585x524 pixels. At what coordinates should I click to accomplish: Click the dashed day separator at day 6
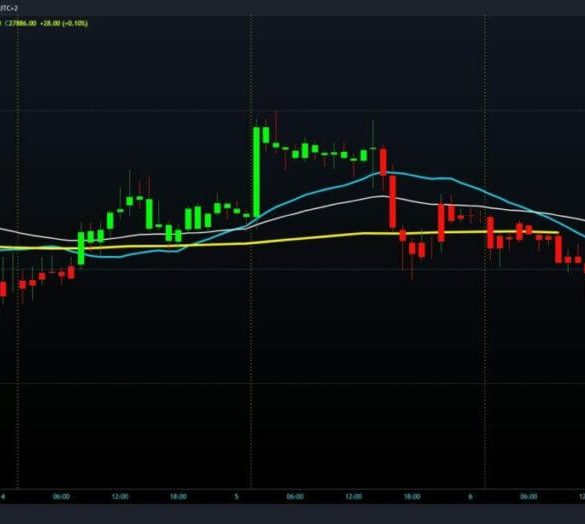[485, 252]
